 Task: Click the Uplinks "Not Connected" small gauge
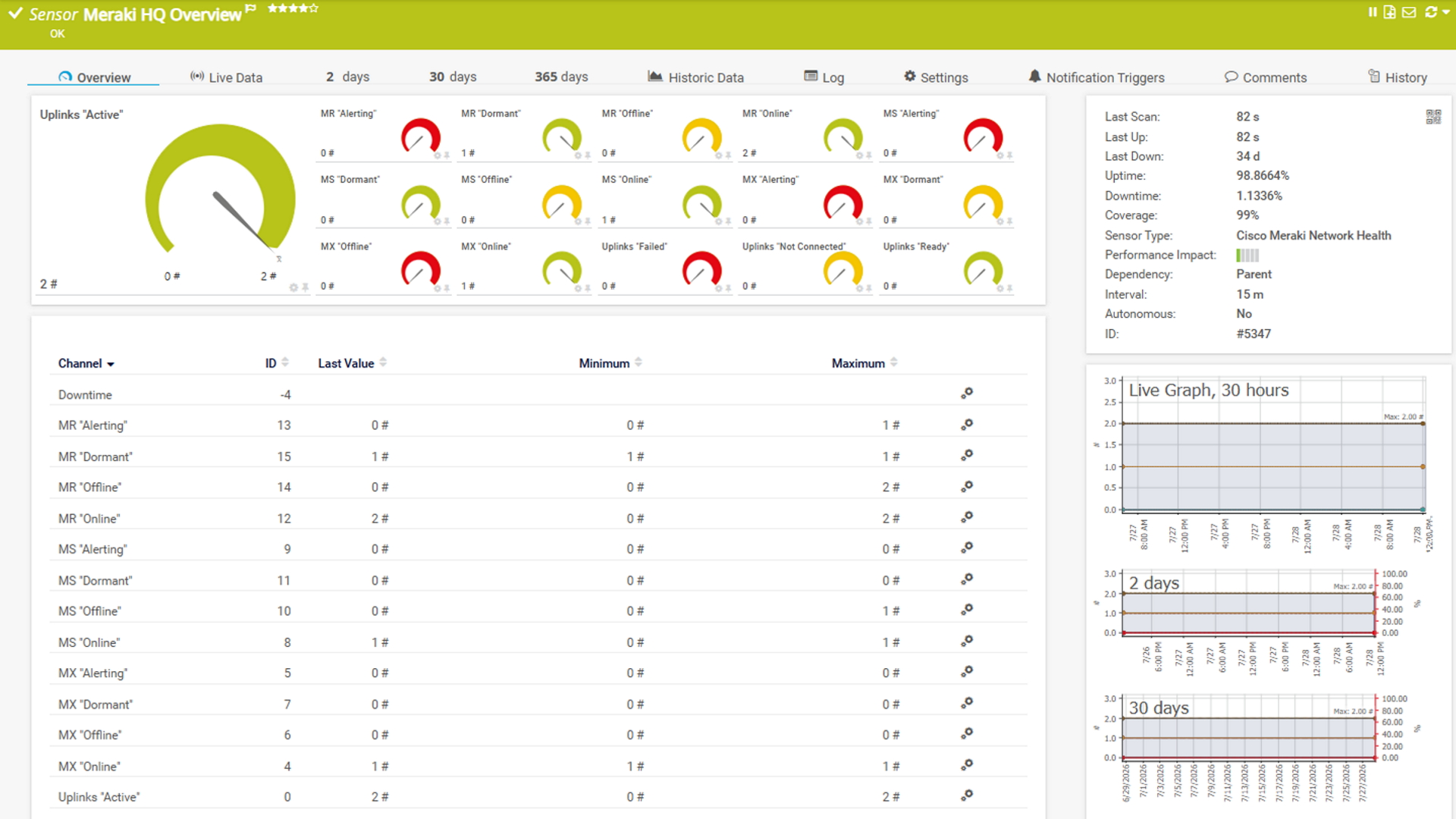(x=843, y=270)
